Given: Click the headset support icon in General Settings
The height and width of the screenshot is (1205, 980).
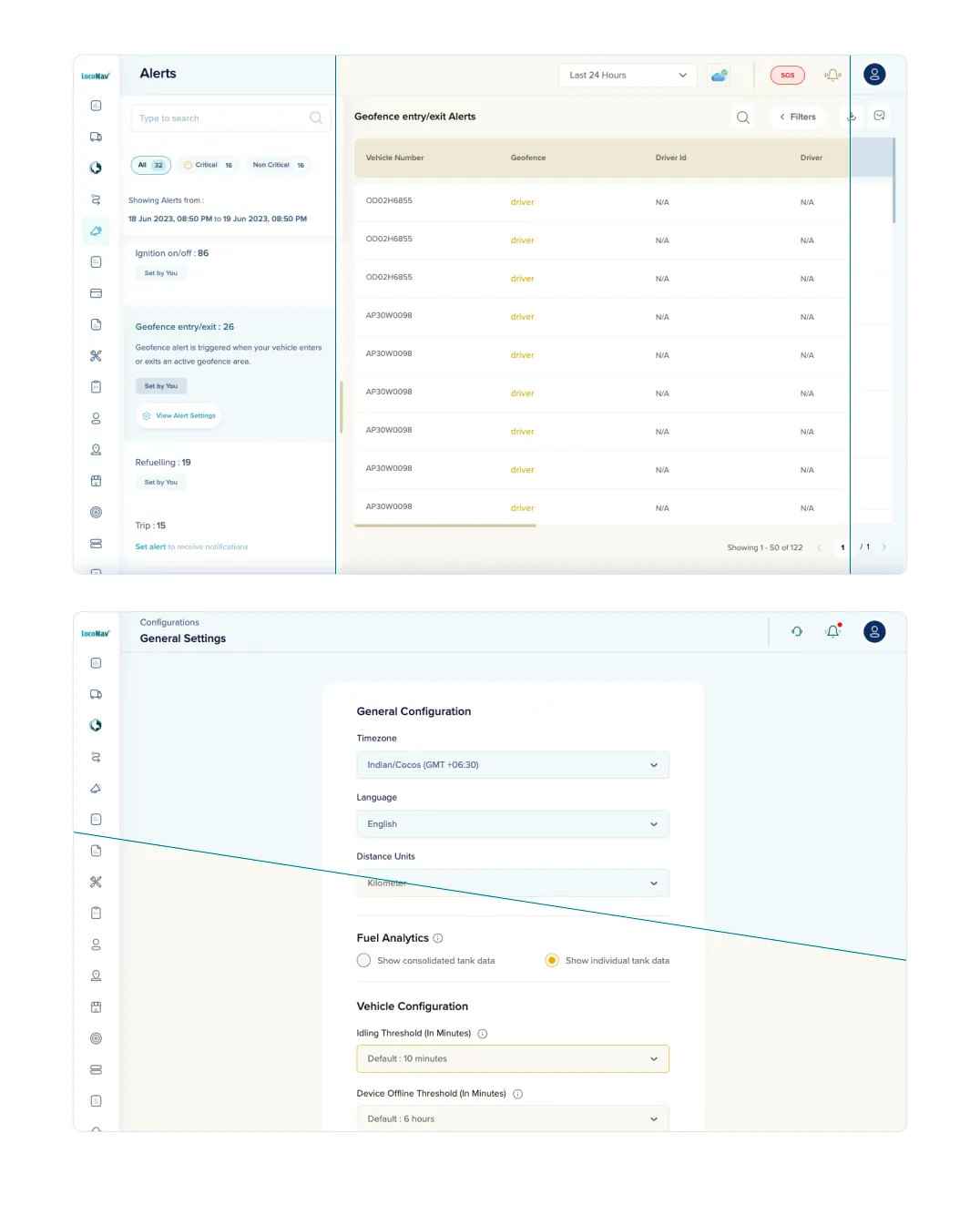Looking at the screenshot, I should (x=797, y=631).
